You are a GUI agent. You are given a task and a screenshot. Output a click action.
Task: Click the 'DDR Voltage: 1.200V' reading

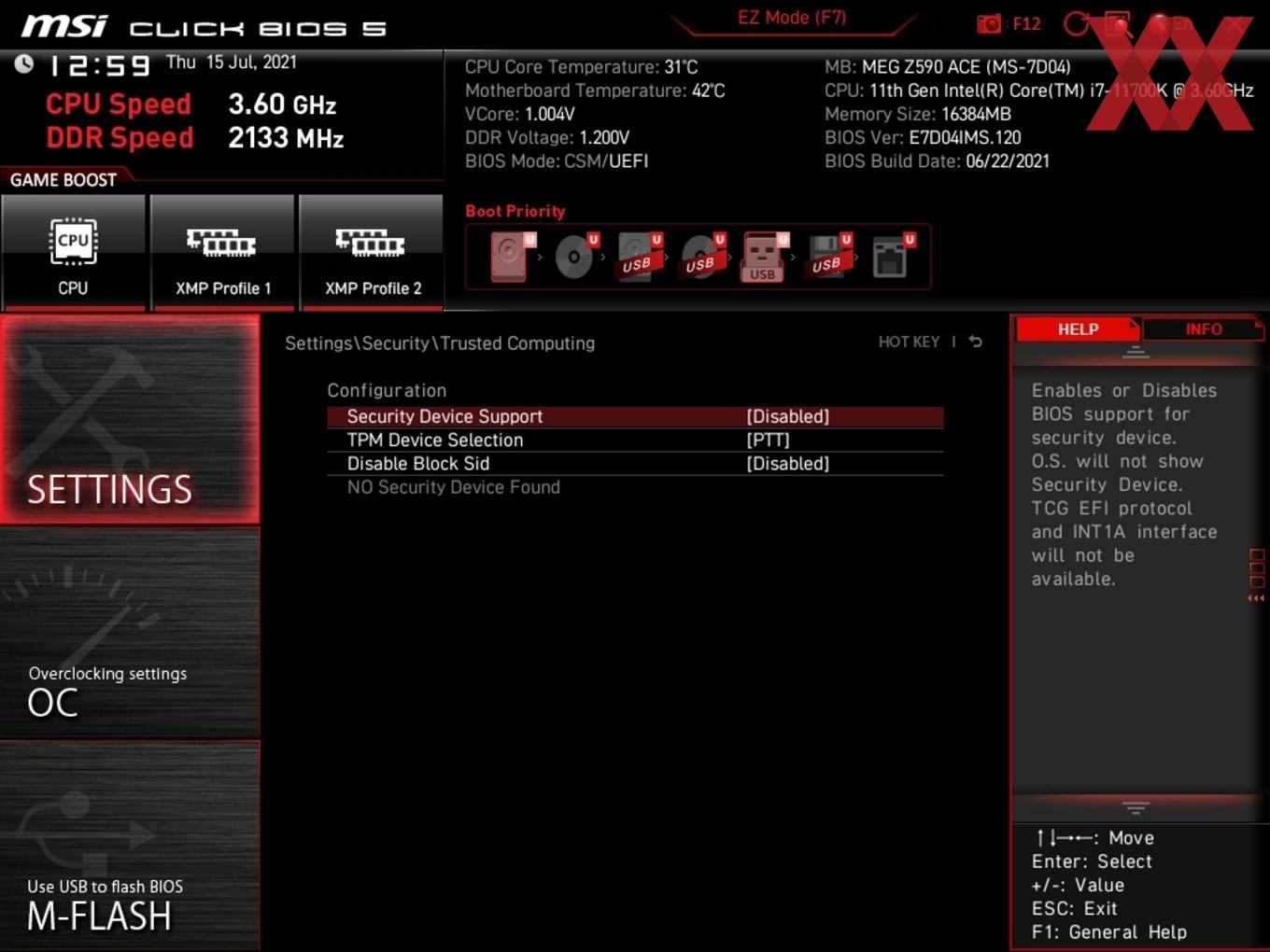pos(547,137)
